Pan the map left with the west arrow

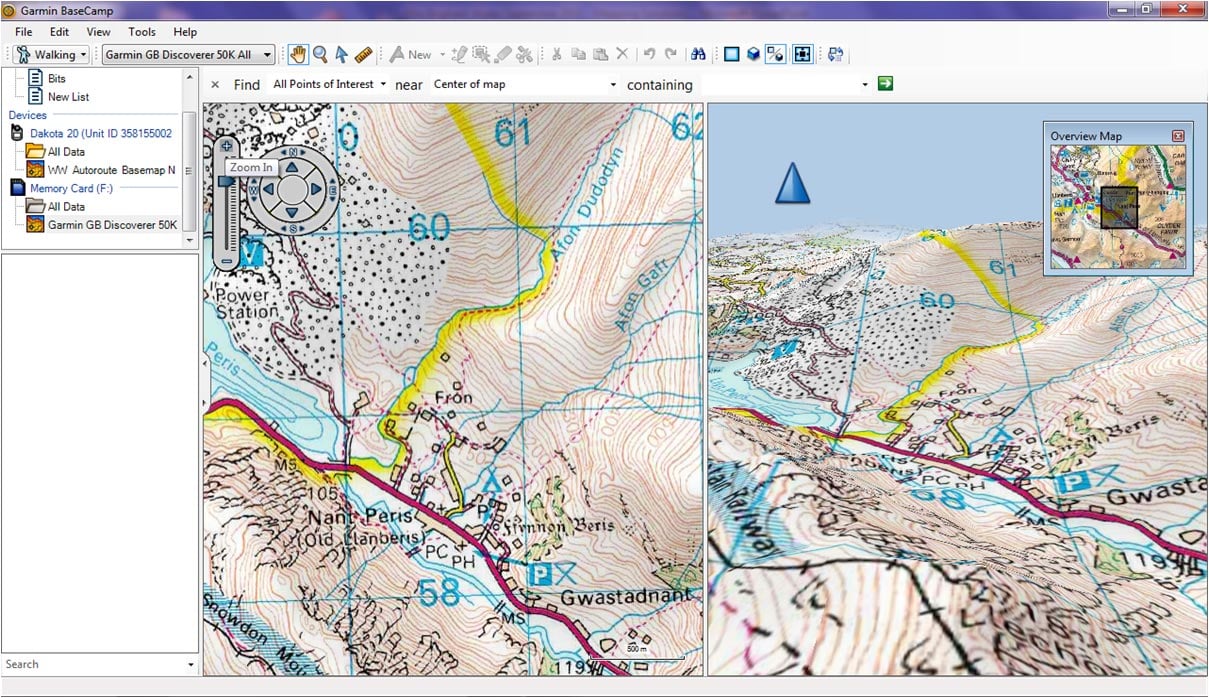coord(267,188)
